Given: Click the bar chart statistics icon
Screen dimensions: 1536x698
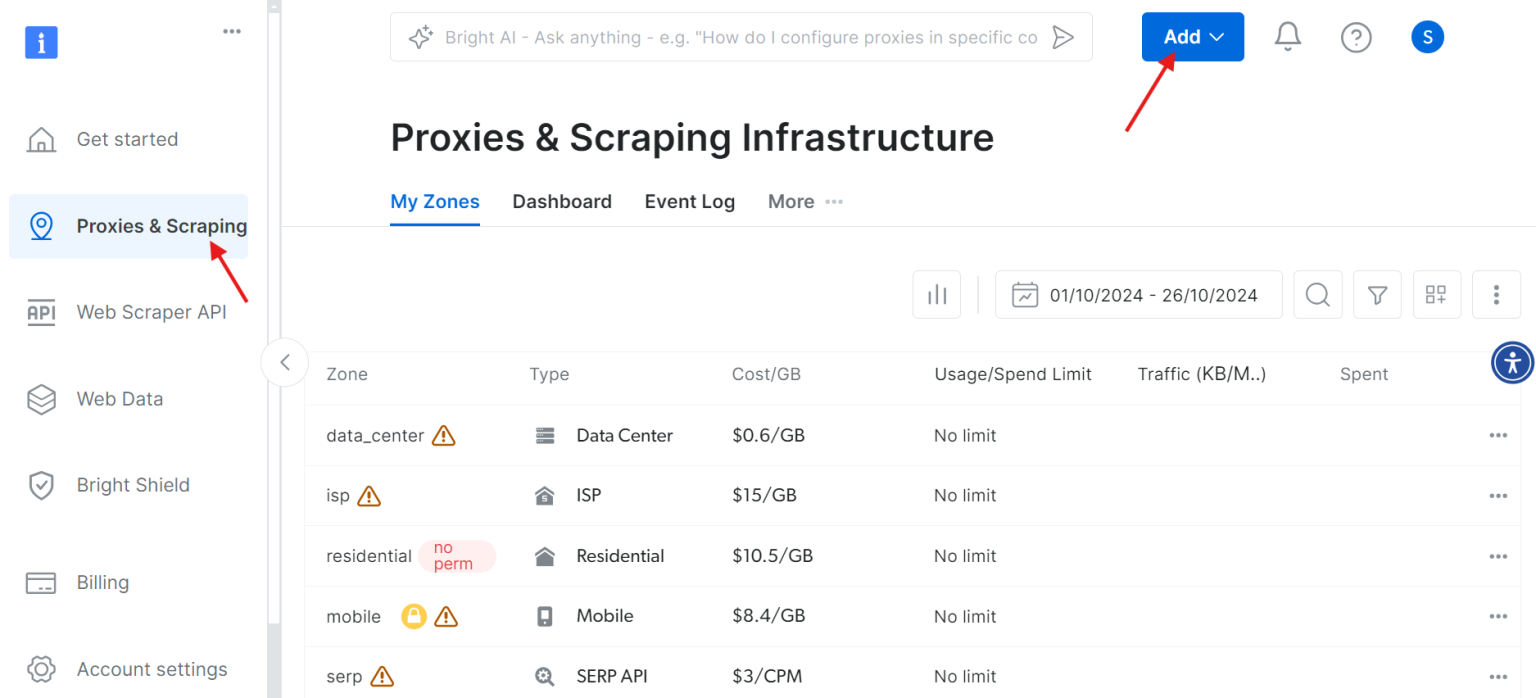Looking at the screenshot, I should click(x=937, y=295).
